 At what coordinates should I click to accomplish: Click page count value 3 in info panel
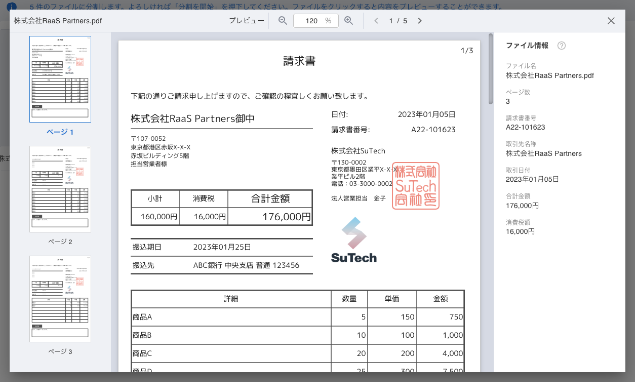coord(508,101)
